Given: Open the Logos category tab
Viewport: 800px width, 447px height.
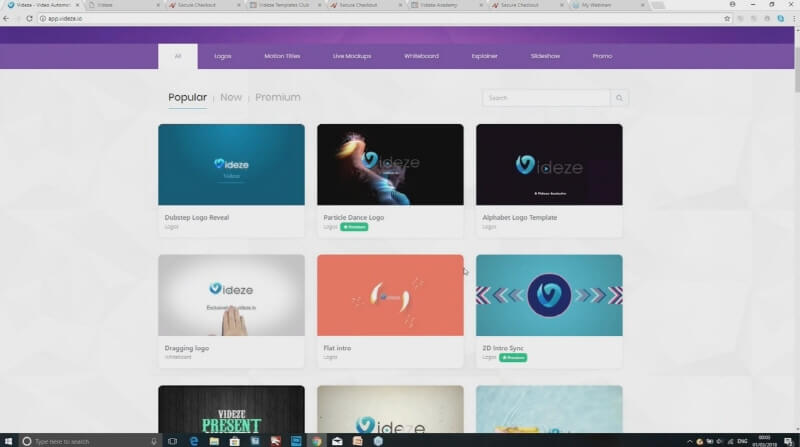Looking at the screenshot, I should pos(222,56).
